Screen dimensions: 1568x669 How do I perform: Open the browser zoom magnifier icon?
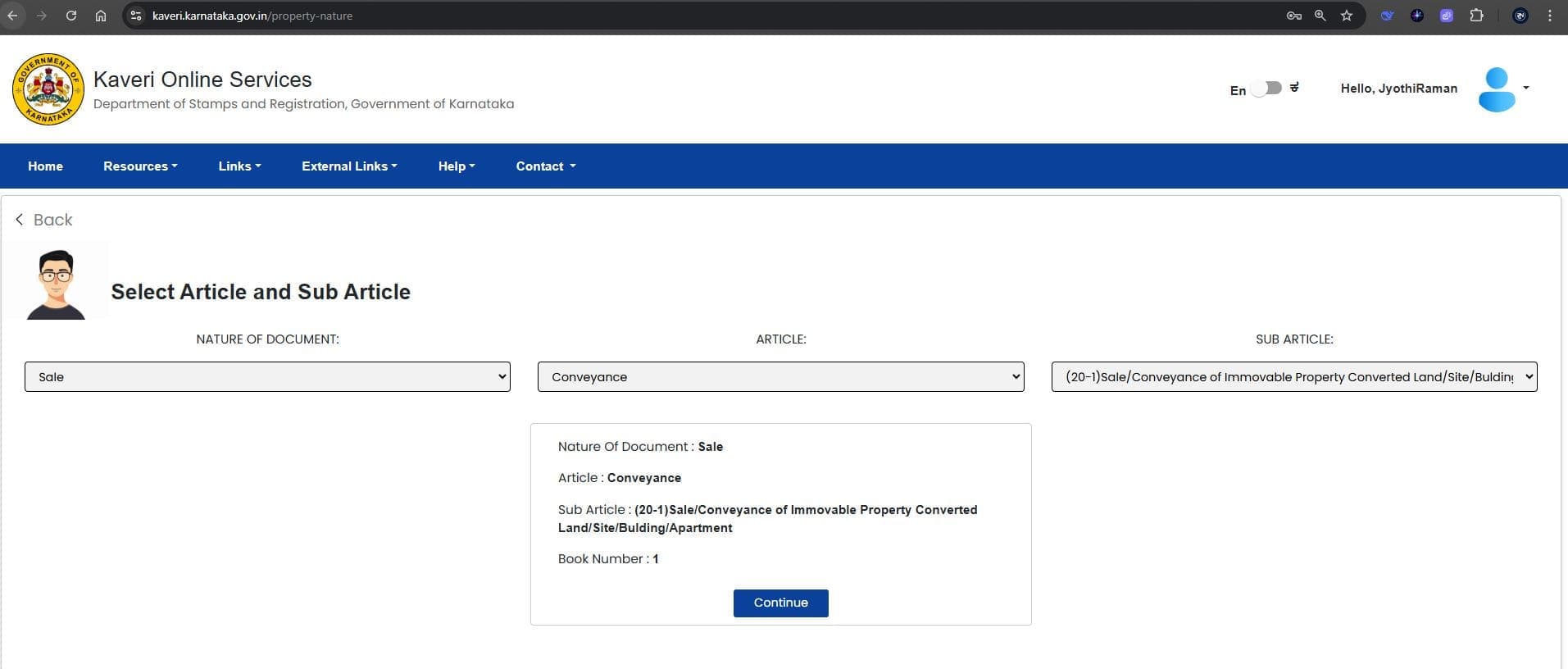point(1320,16)
